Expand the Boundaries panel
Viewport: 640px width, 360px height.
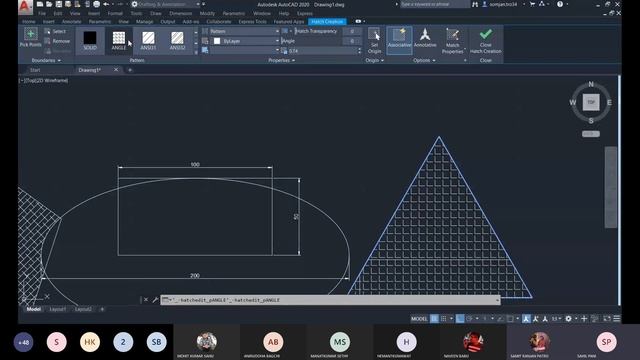point(46,60)
